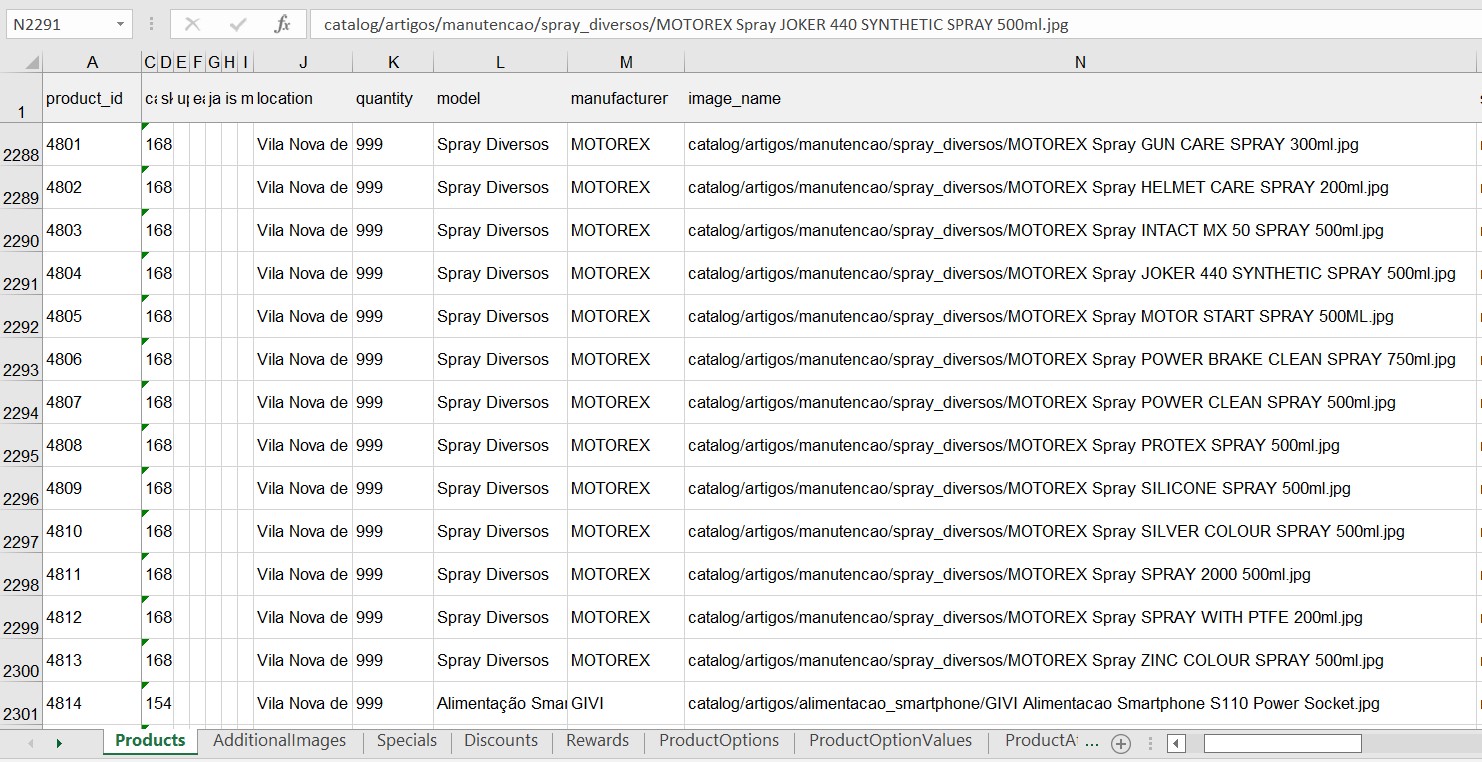Open the Insert Function fx button
Viewport: 1482px width, 762px height.
[x=283, y=24]
